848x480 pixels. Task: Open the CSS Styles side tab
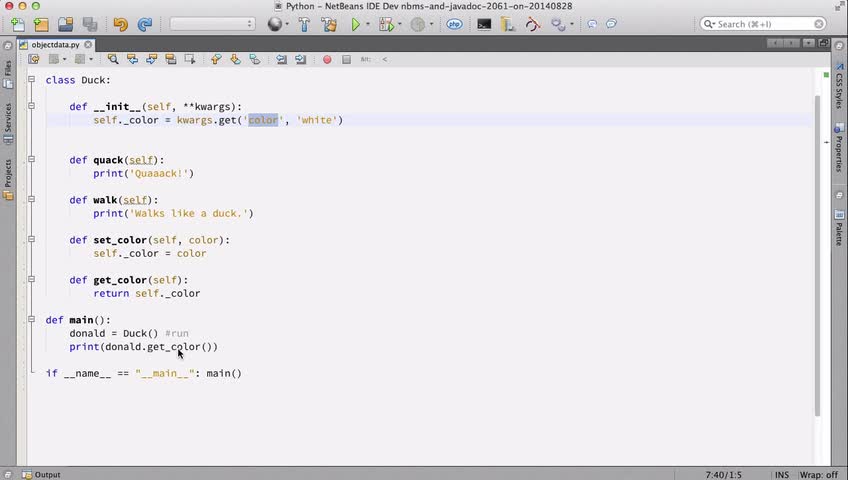tap(839, 85)
